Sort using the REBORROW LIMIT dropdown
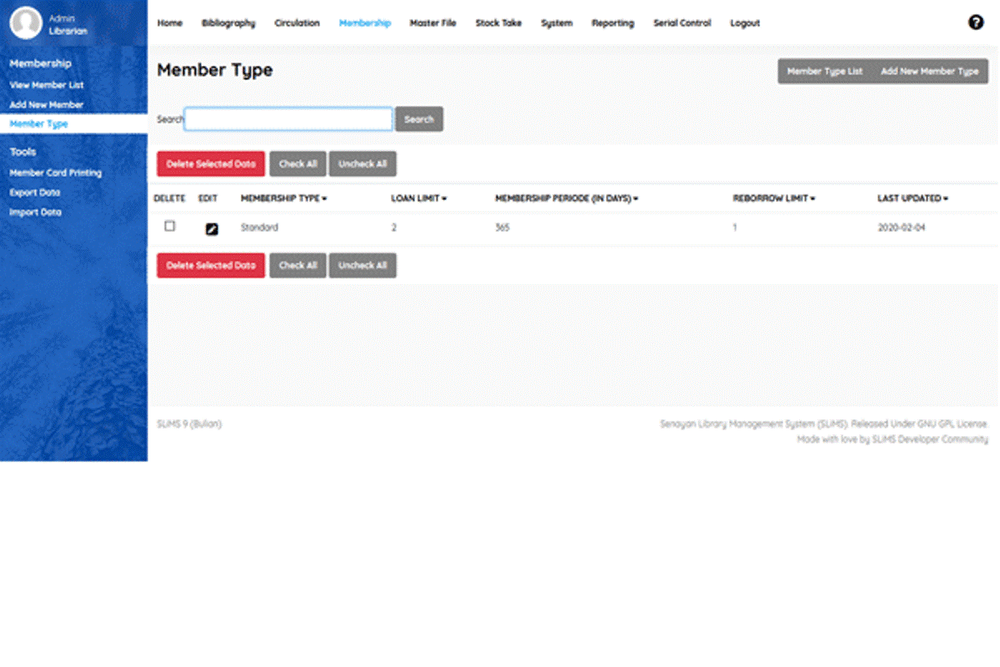This screenshot has height=667, width=1000. (815, 198)
